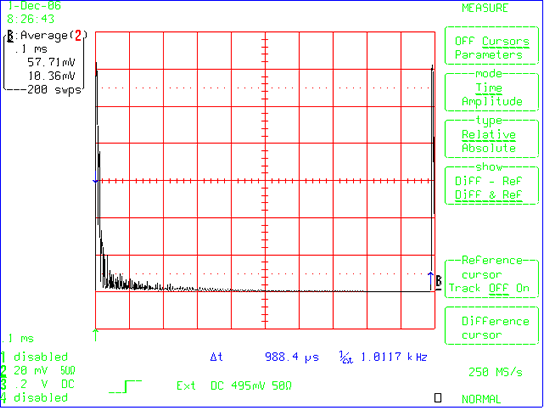This screenshot has width=550, height=411.
Task: Click the trace B label marker on the grid's right edge
Action: (x=438, y=281)
